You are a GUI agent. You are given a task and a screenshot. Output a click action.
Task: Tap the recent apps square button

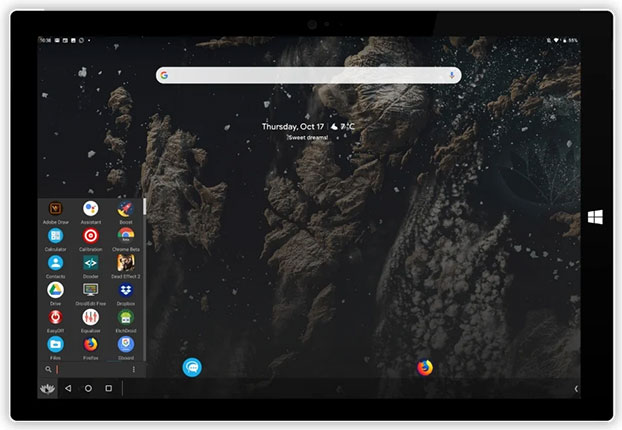pos(108,388)
